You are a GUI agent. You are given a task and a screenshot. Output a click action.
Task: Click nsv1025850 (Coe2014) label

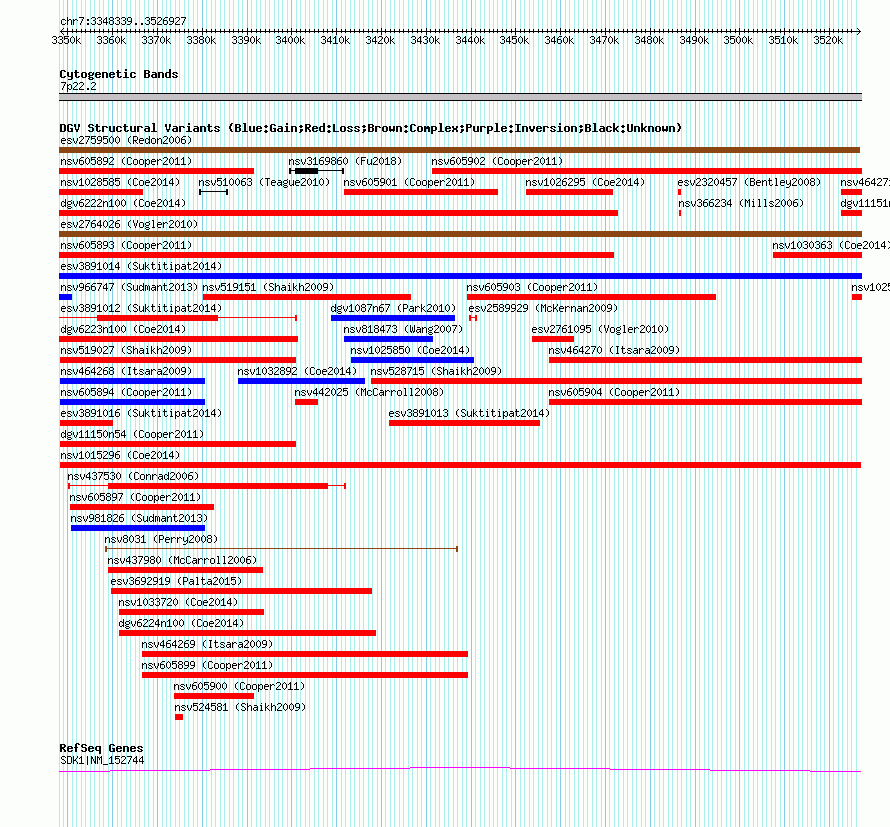[x=410, y=350]
